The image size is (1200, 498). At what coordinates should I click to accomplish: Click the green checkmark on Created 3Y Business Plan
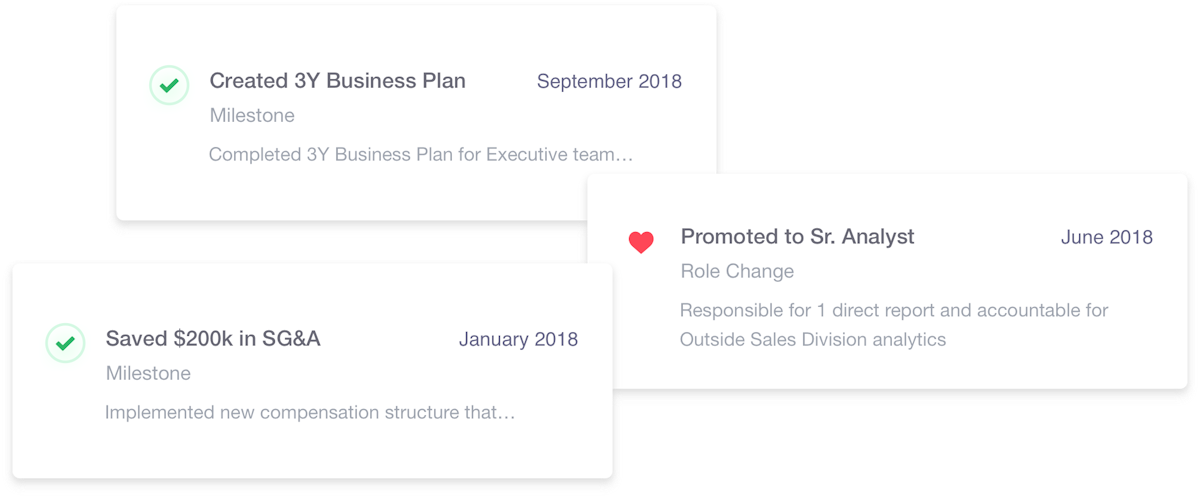tap(169, 85)
